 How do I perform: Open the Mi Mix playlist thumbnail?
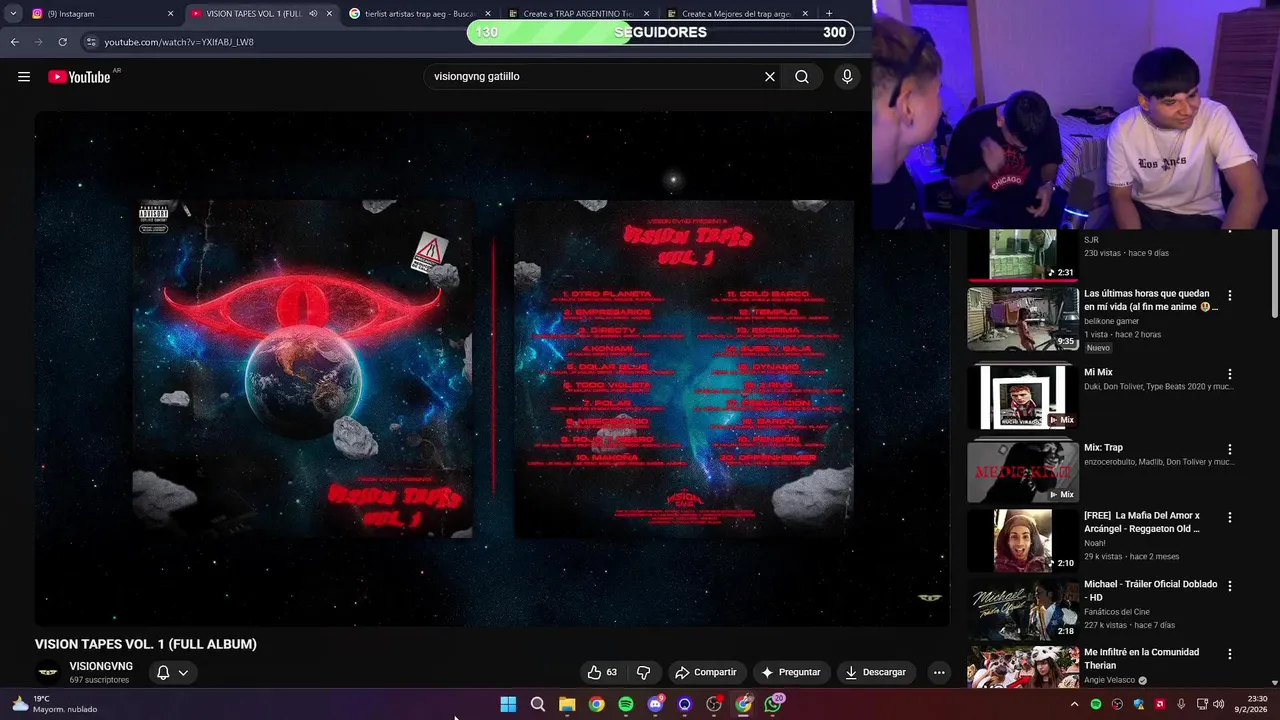coord(1022,397)
